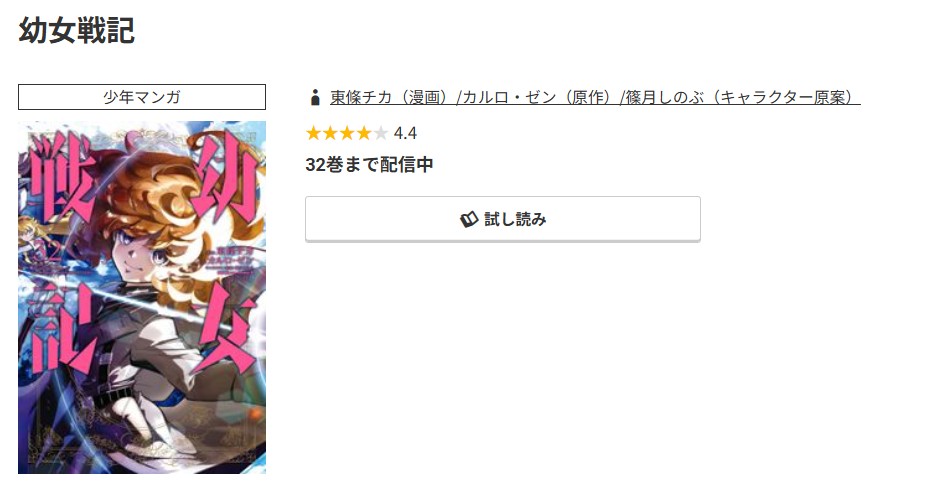Click the author person icon
This screenshot has height=501, width=936.
click(315, 97)
